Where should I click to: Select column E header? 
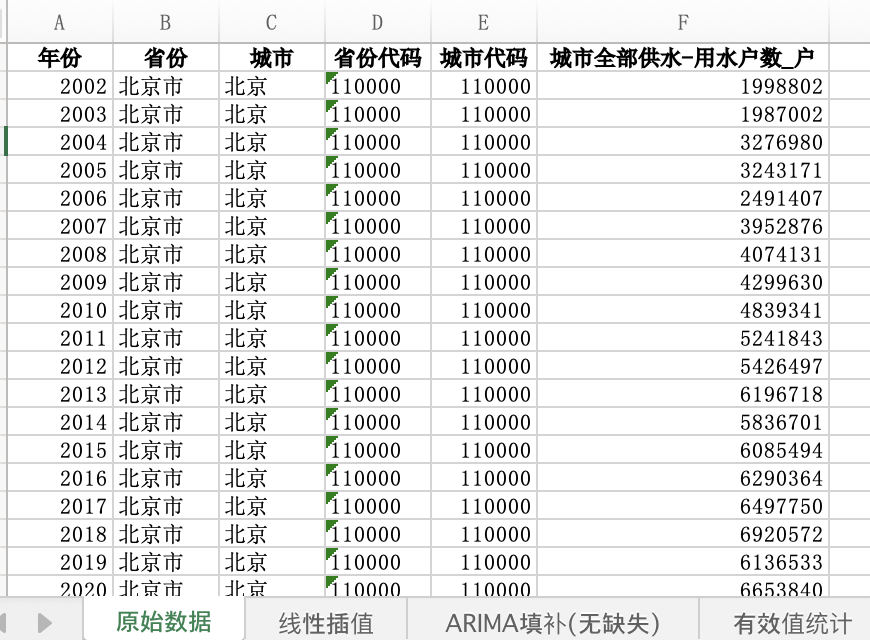483,22
